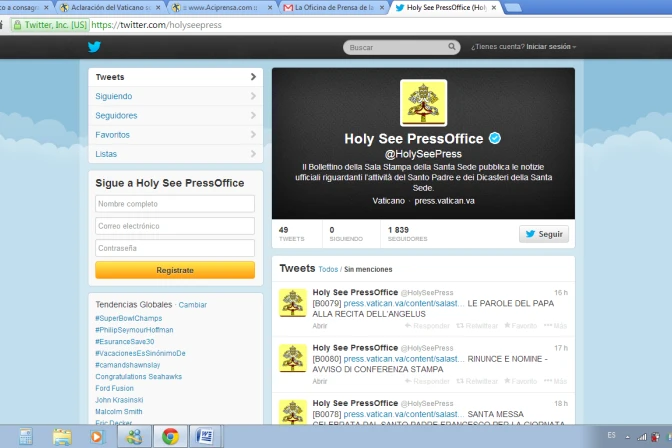672x448 pixels.
Task: Click the yellow Regístrate button
Action: pos(175,270)
